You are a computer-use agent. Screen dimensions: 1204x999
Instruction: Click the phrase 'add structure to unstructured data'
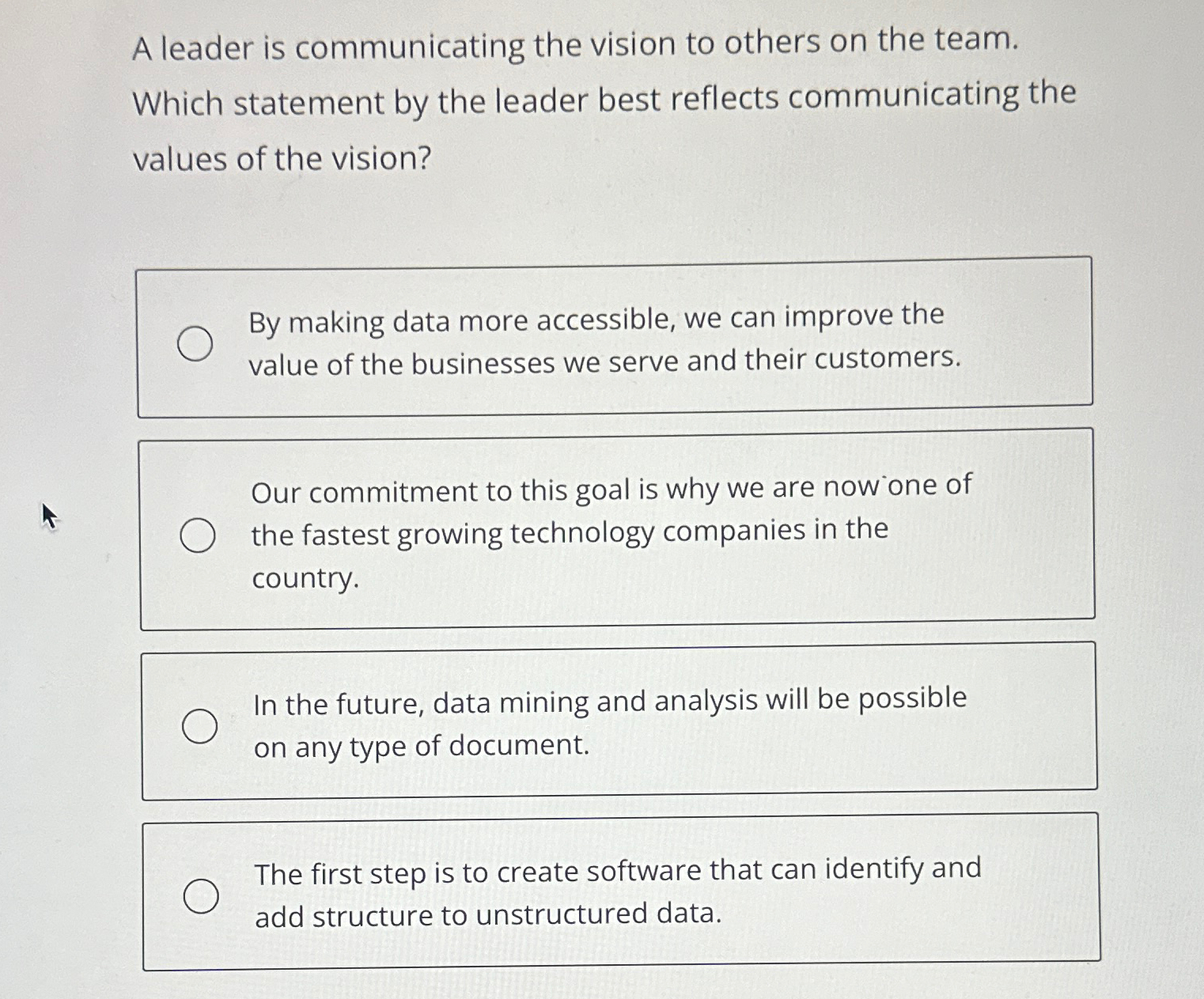488,915
